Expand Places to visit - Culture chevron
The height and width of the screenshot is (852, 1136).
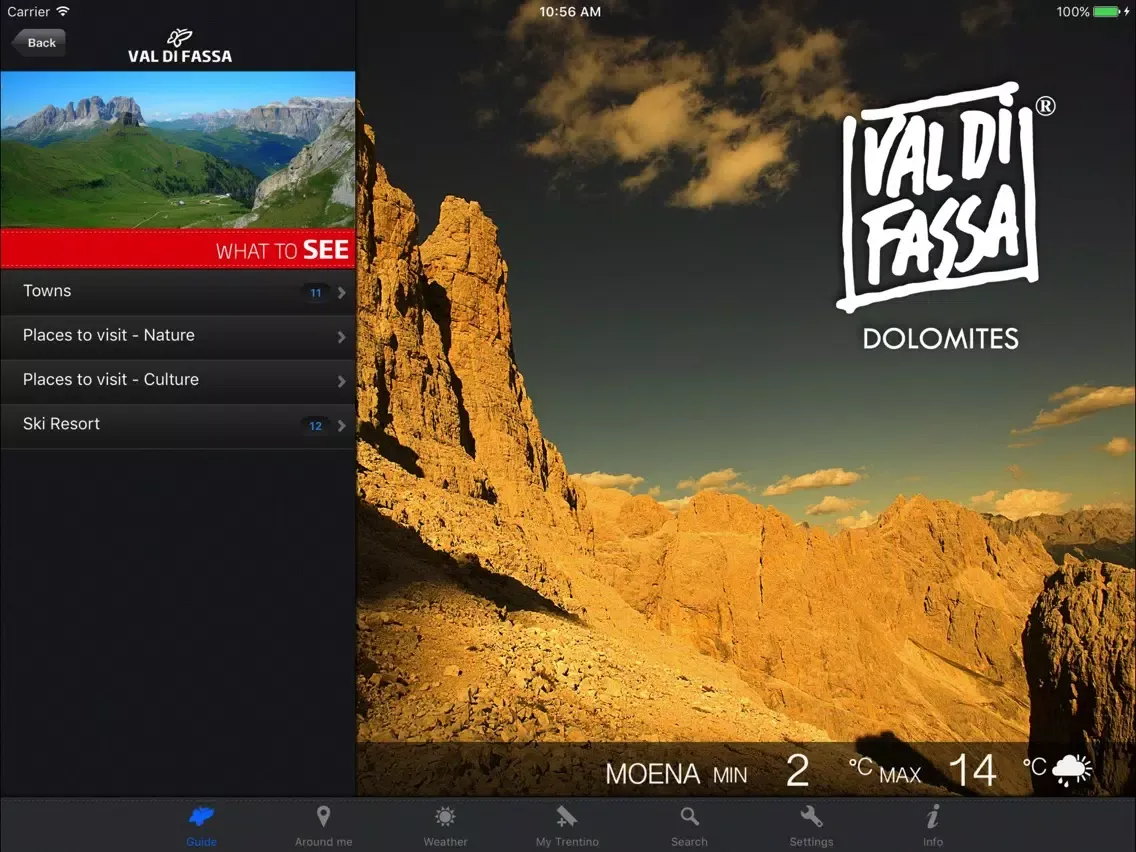click(341, 381)
